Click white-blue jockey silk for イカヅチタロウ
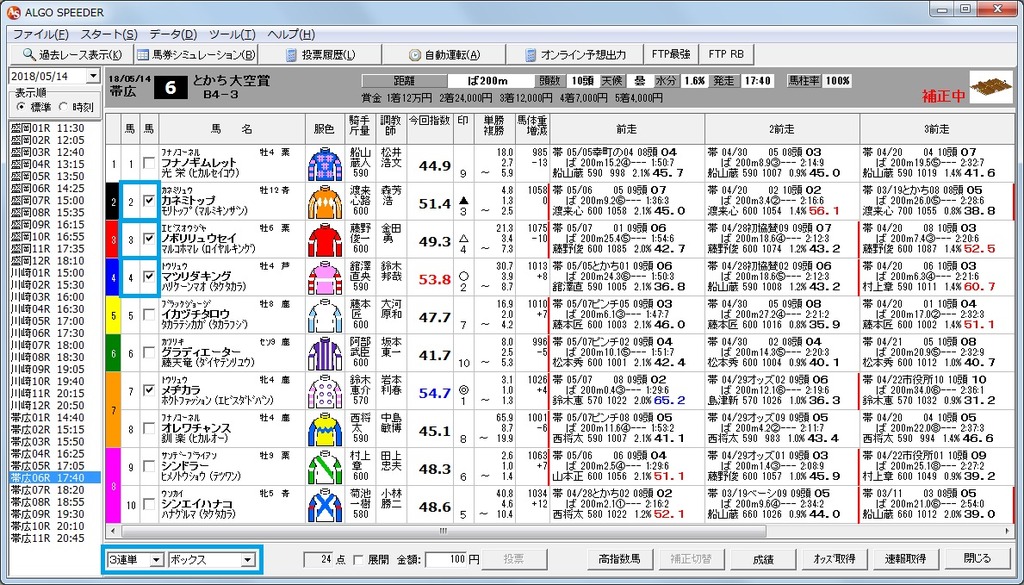This screenshot has height=585, width=1024. (325, 316)
